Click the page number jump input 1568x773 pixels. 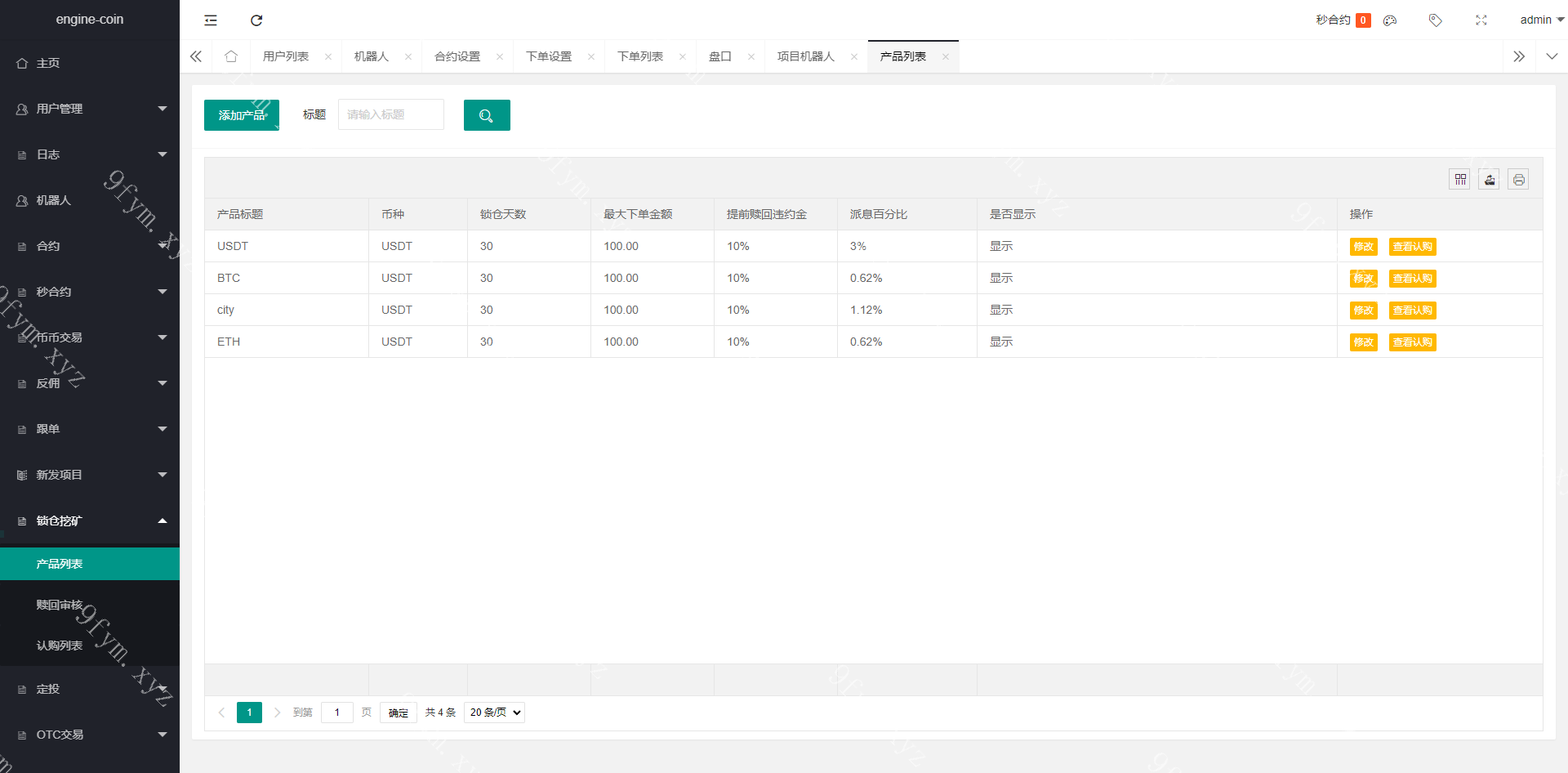(337, 713)
